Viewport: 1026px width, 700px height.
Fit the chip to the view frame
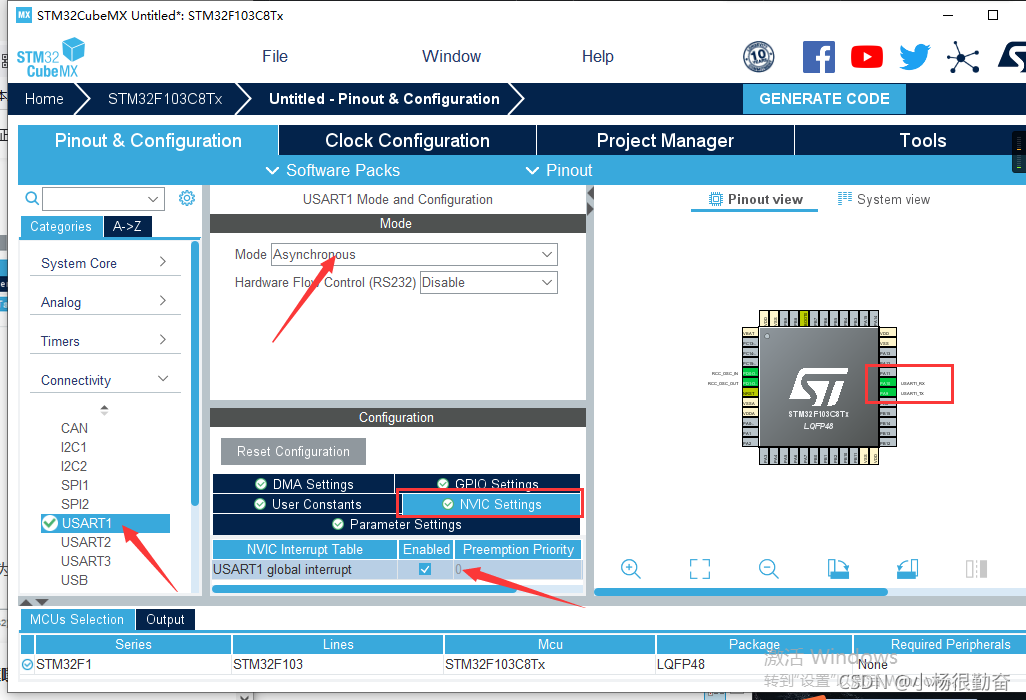(699, 569)
